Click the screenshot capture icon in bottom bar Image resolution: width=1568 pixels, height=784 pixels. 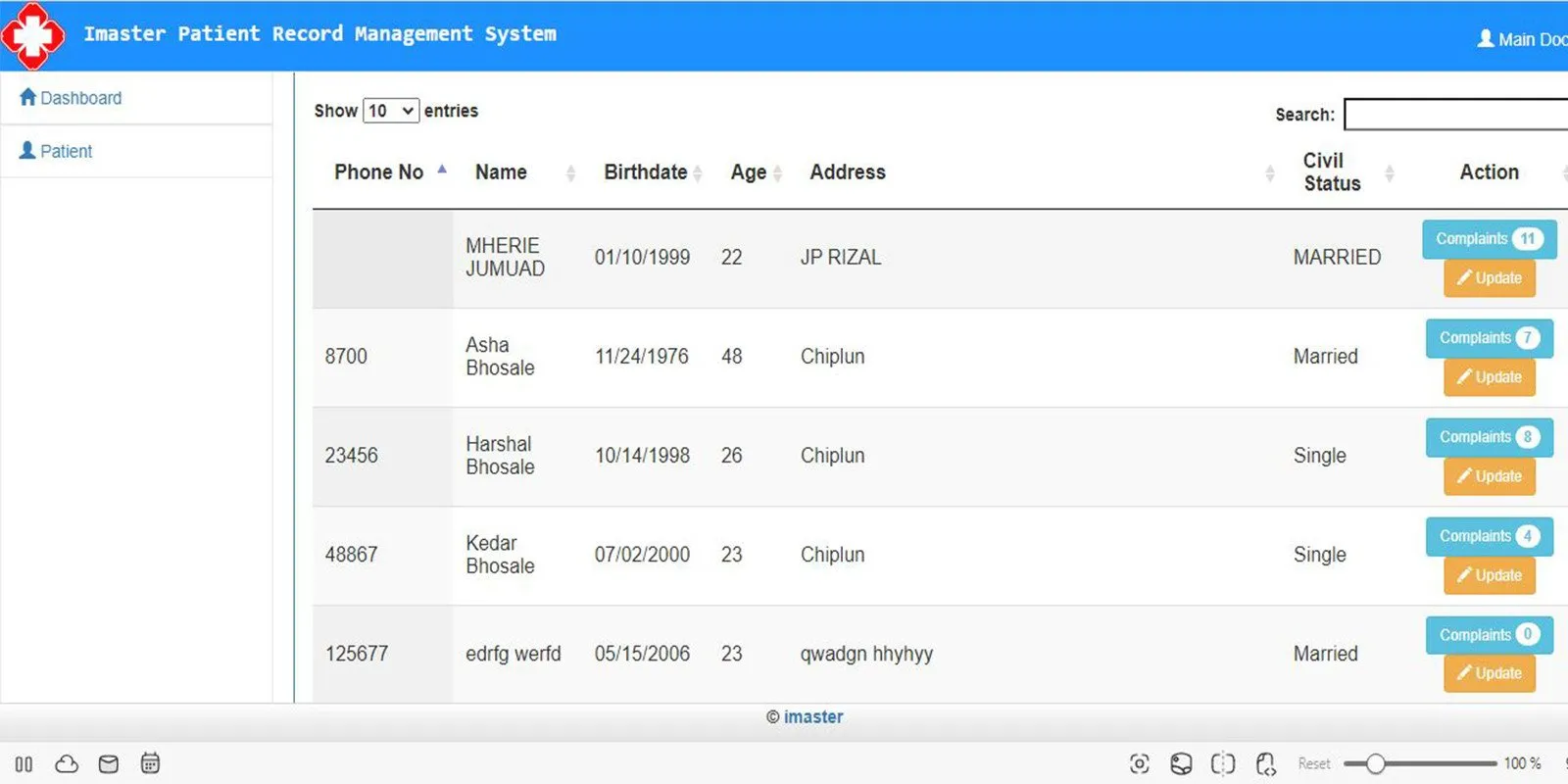[1139, 764]
